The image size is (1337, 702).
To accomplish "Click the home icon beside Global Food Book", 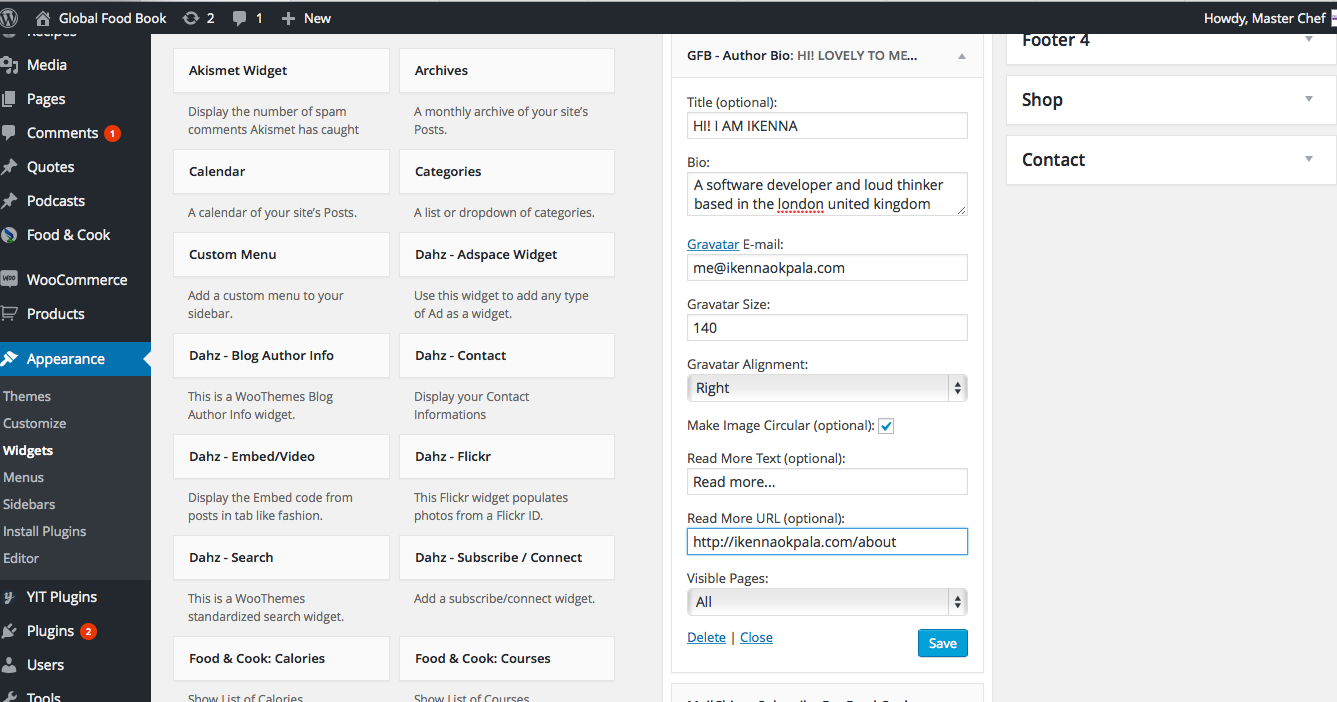I will pyautogui.click(x=42, y=18).
